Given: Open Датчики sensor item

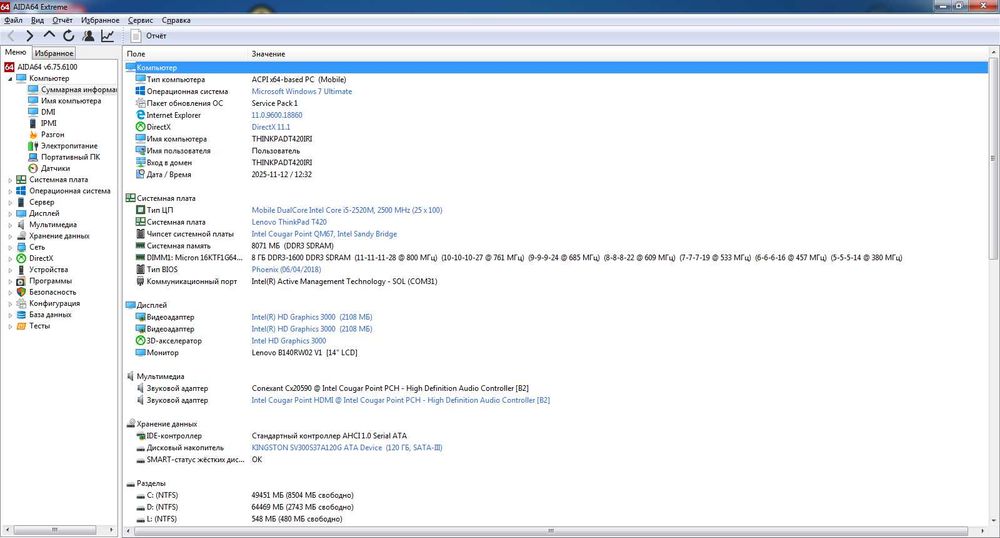Looking at the screenshot, I should [55, 168].
